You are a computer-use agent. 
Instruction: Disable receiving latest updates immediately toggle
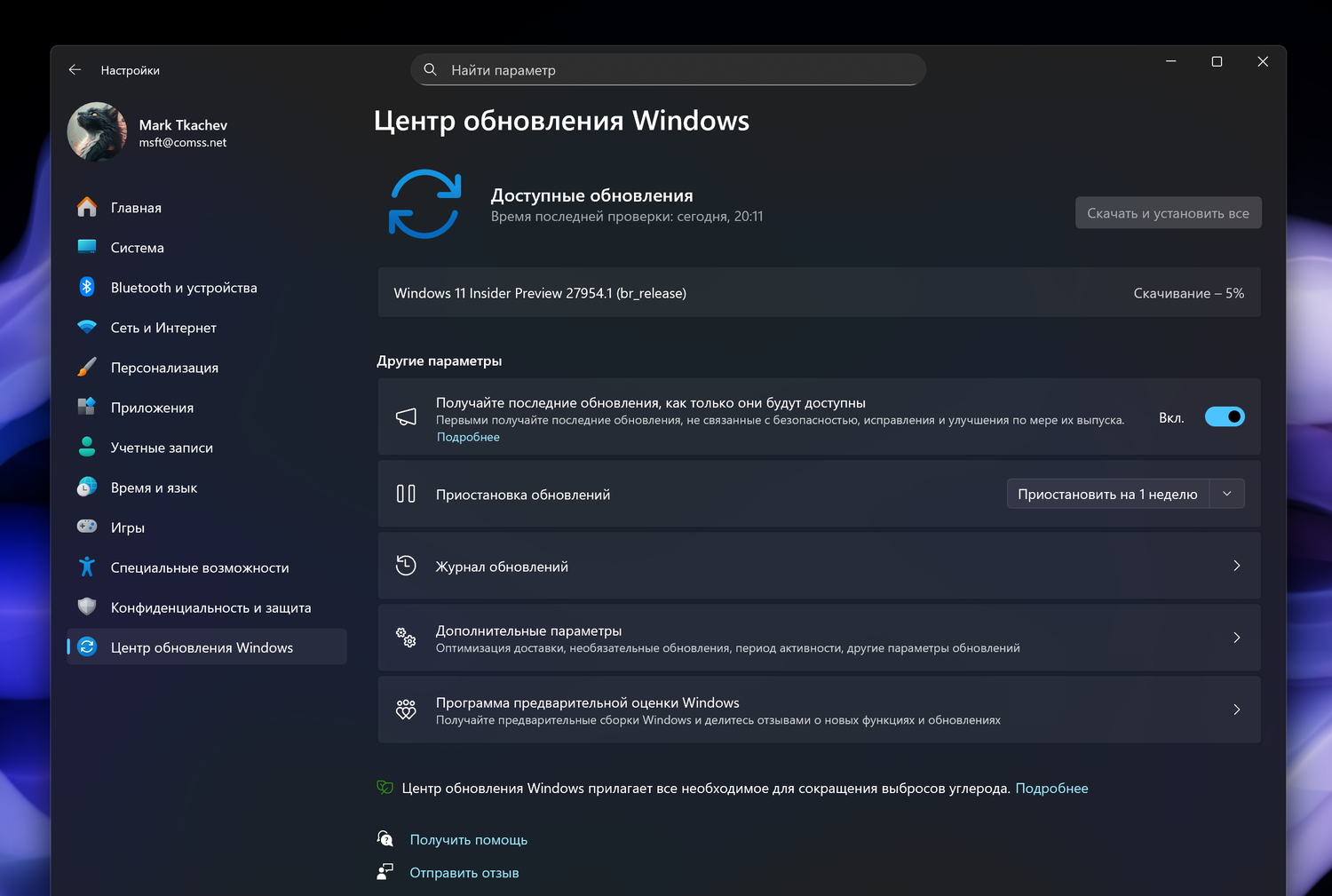point(1225,416)
